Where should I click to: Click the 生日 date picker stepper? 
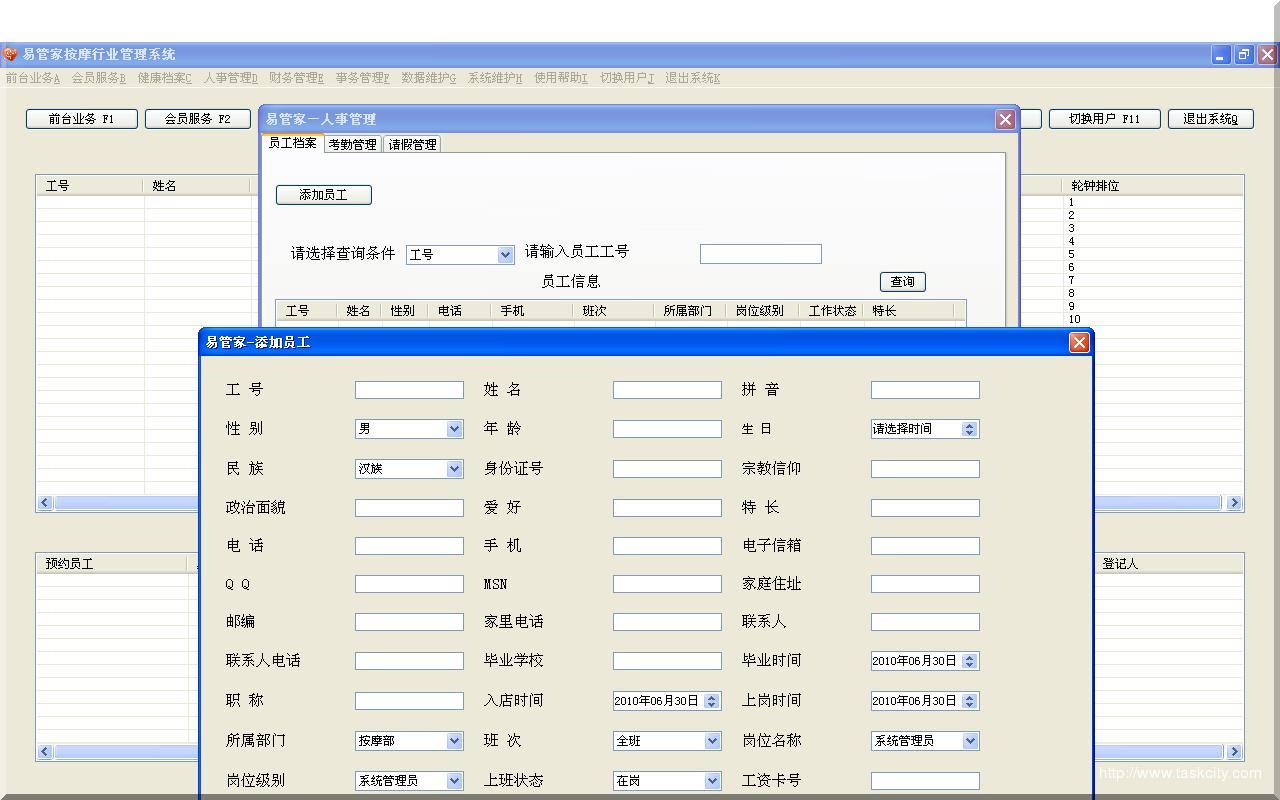[x=968, y=428]
